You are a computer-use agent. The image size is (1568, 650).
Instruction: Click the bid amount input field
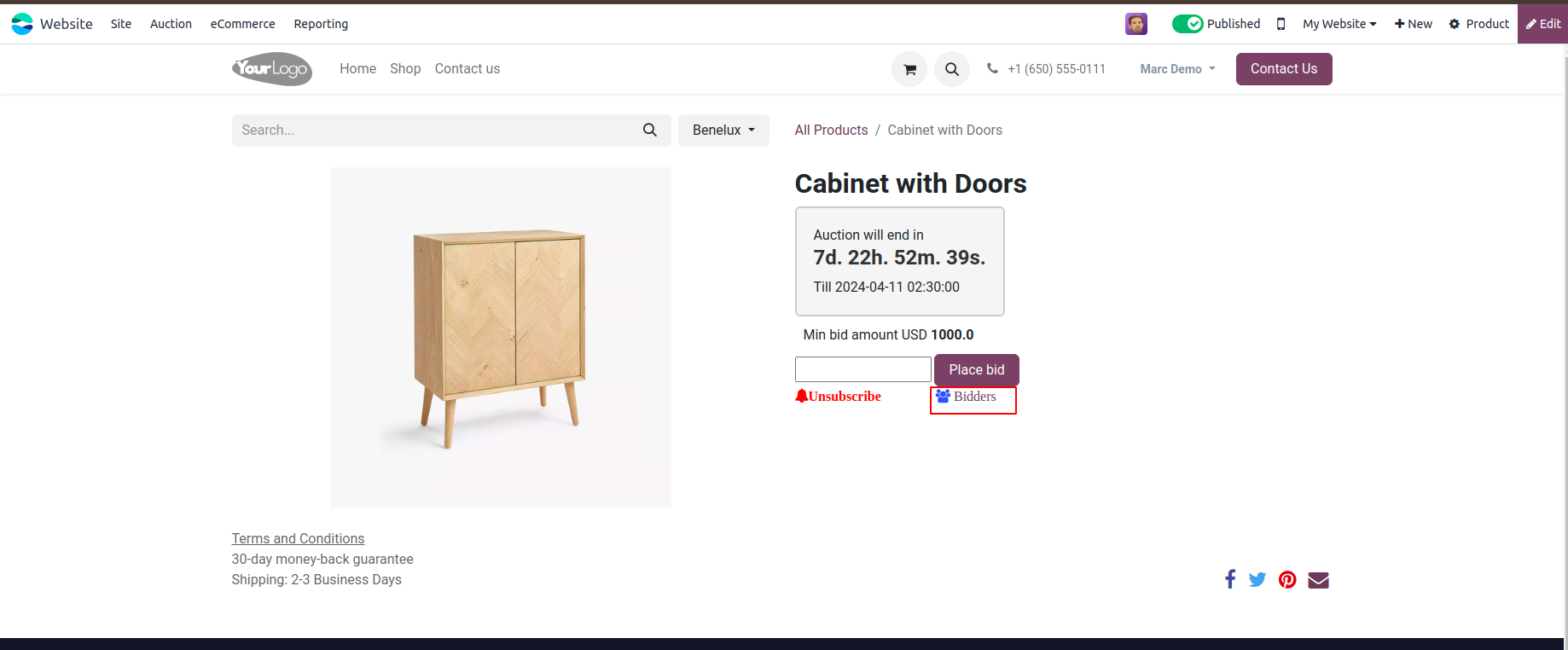point(862,369)
